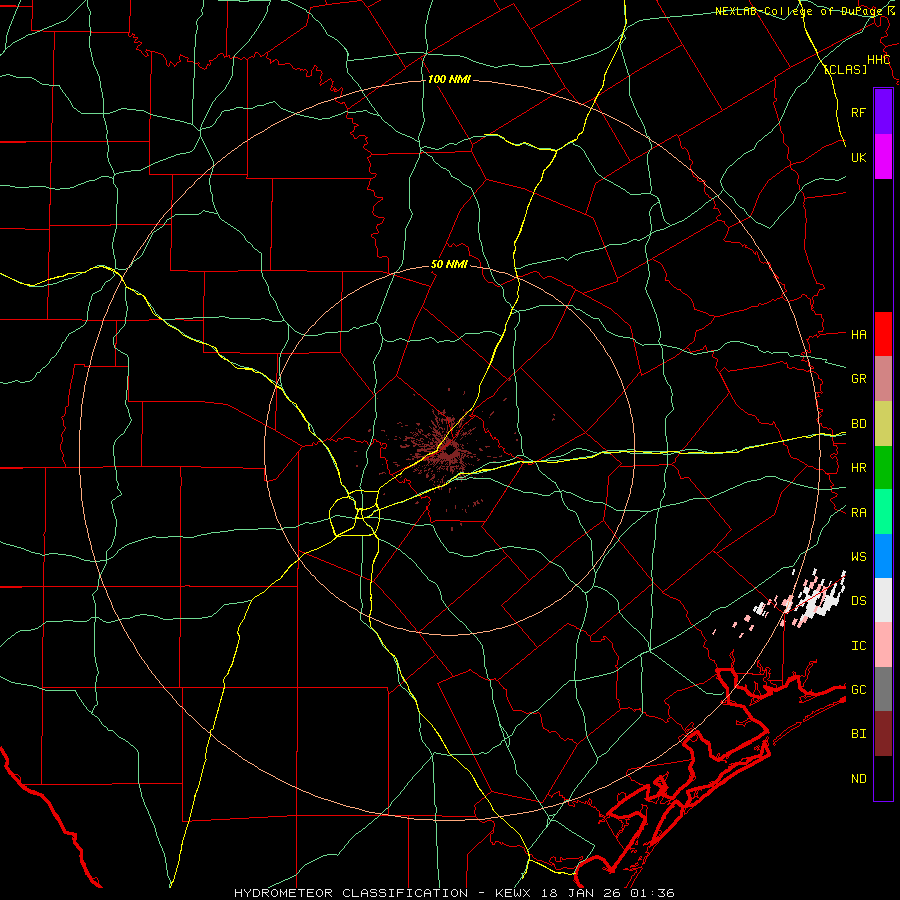Click the DS white legend swatch
Viewport: 900px width, 900px height.
point(883,600)
